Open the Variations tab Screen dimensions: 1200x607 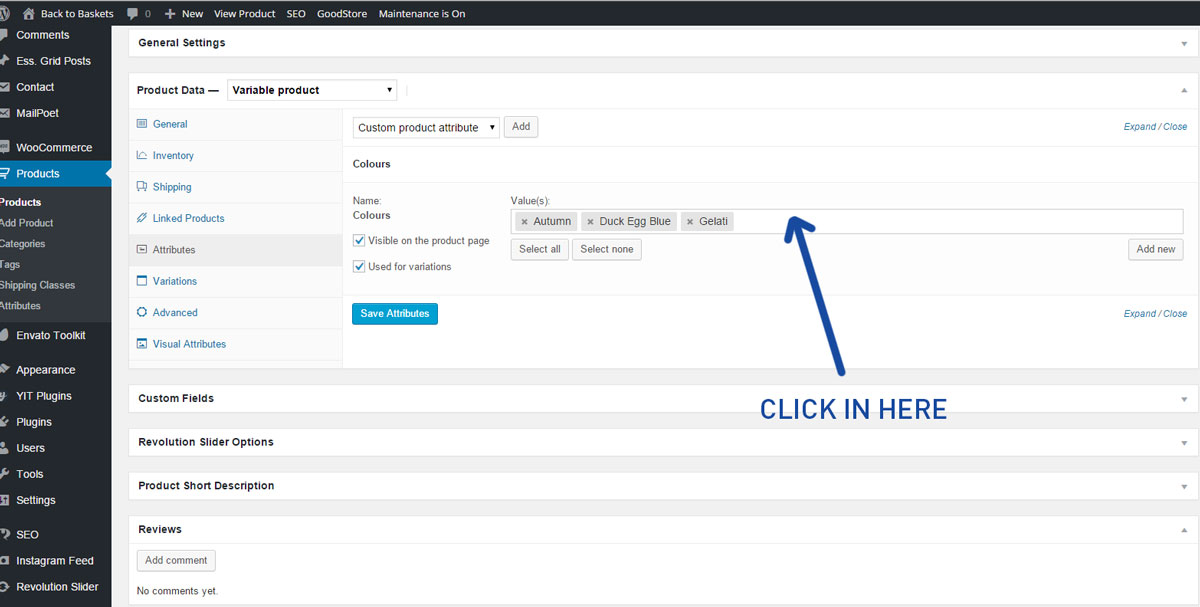(x=174, y=281)
